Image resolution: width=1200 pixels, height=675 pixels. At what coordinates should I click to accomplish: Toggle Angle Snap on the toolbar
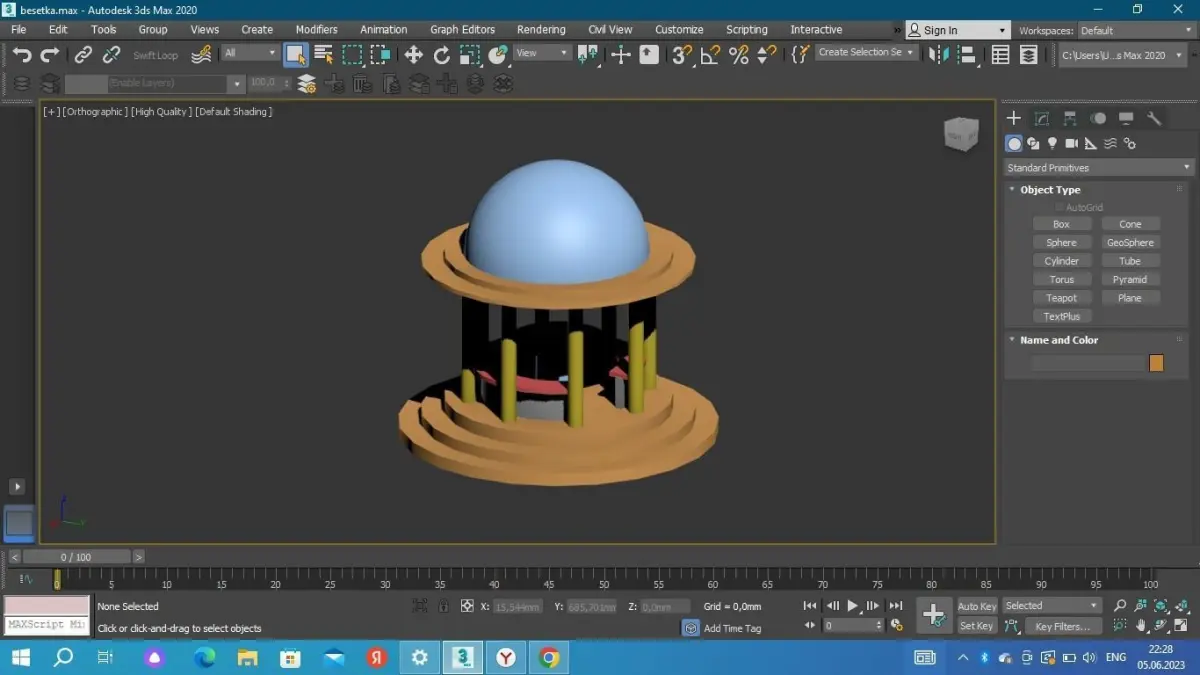[710, 55]
